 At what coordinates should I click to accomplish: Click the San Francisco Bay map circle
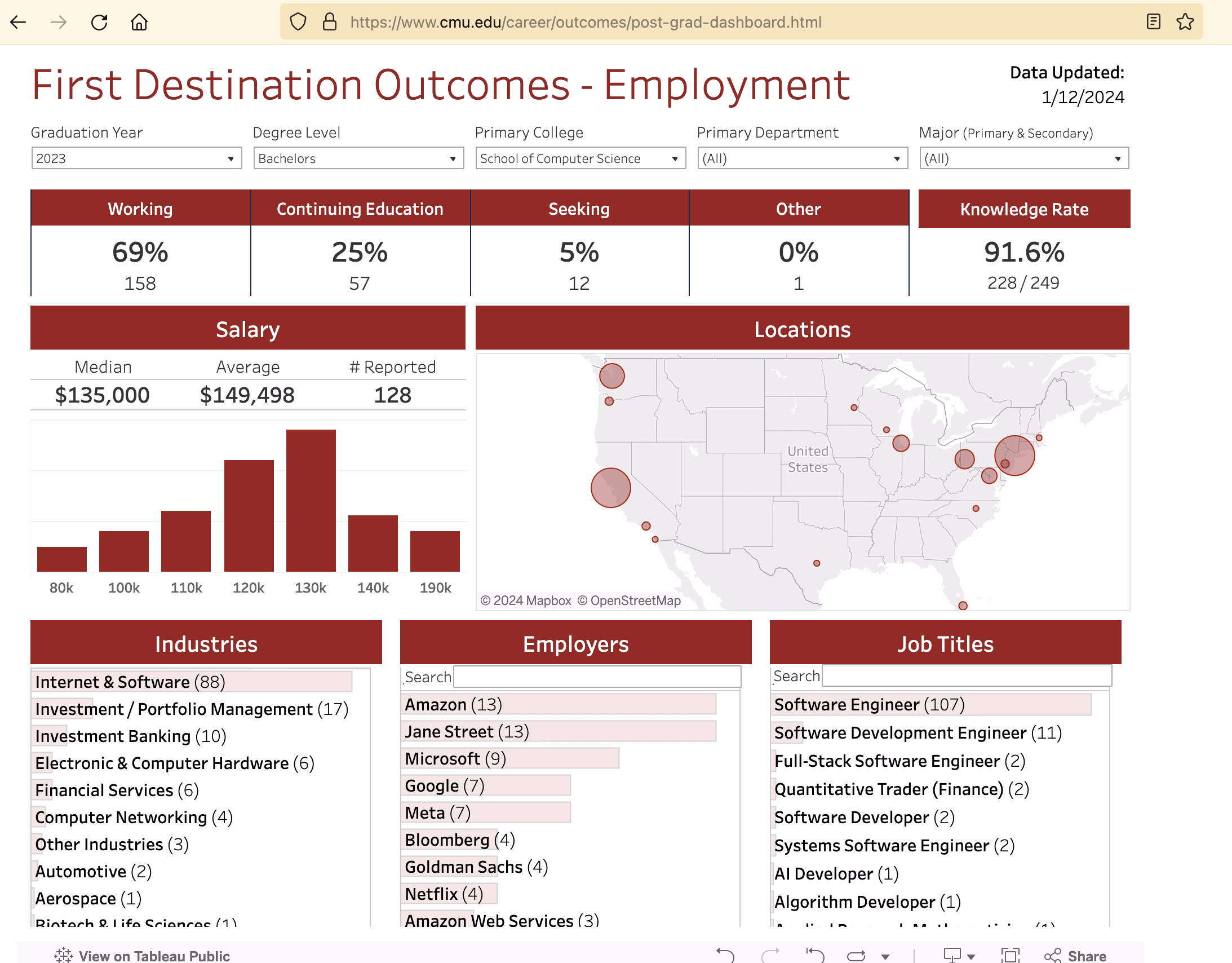click(611, 488)
